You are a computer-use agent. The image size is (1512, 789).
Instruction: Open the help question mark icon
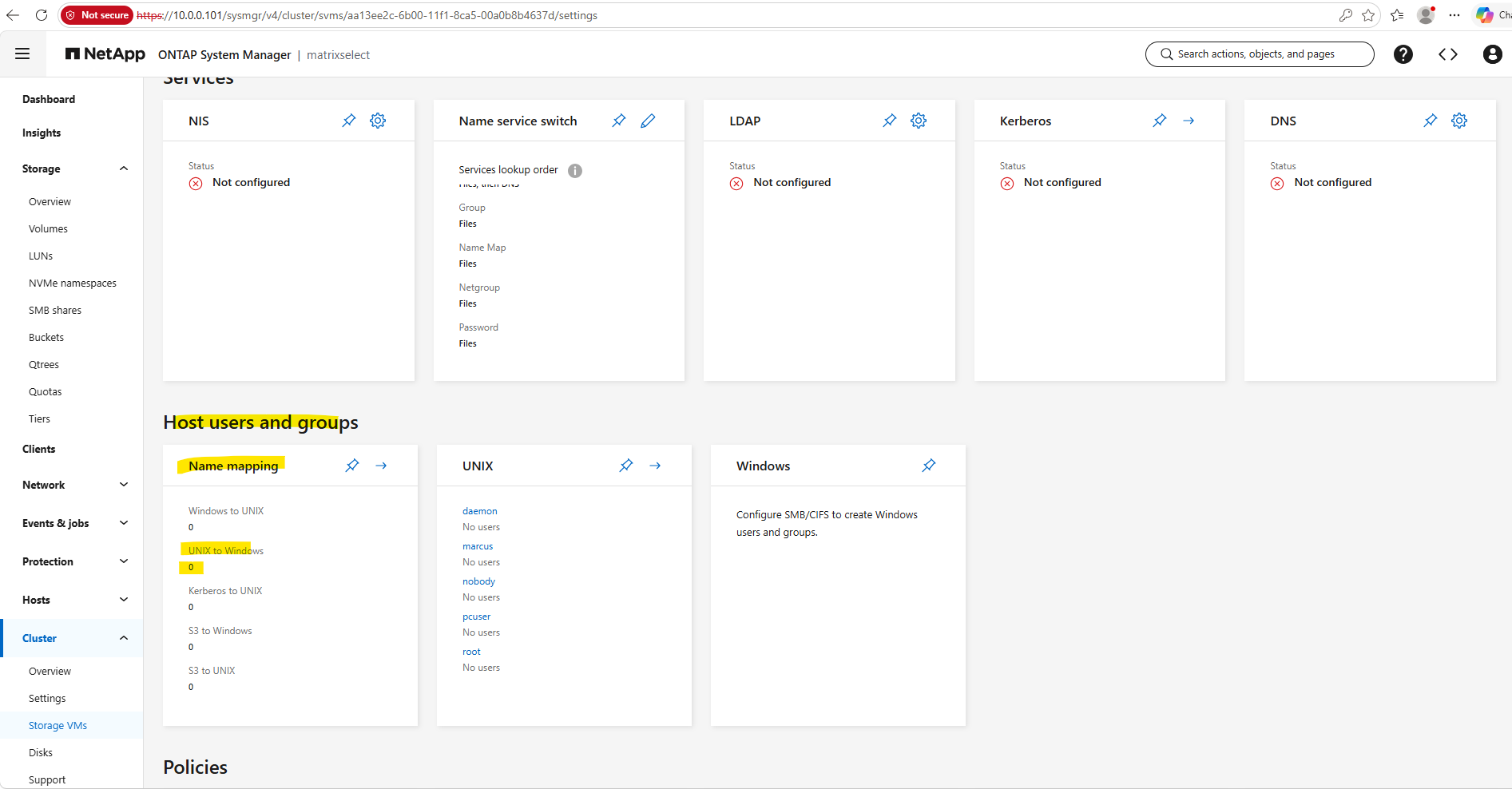tap(1403, 54)
